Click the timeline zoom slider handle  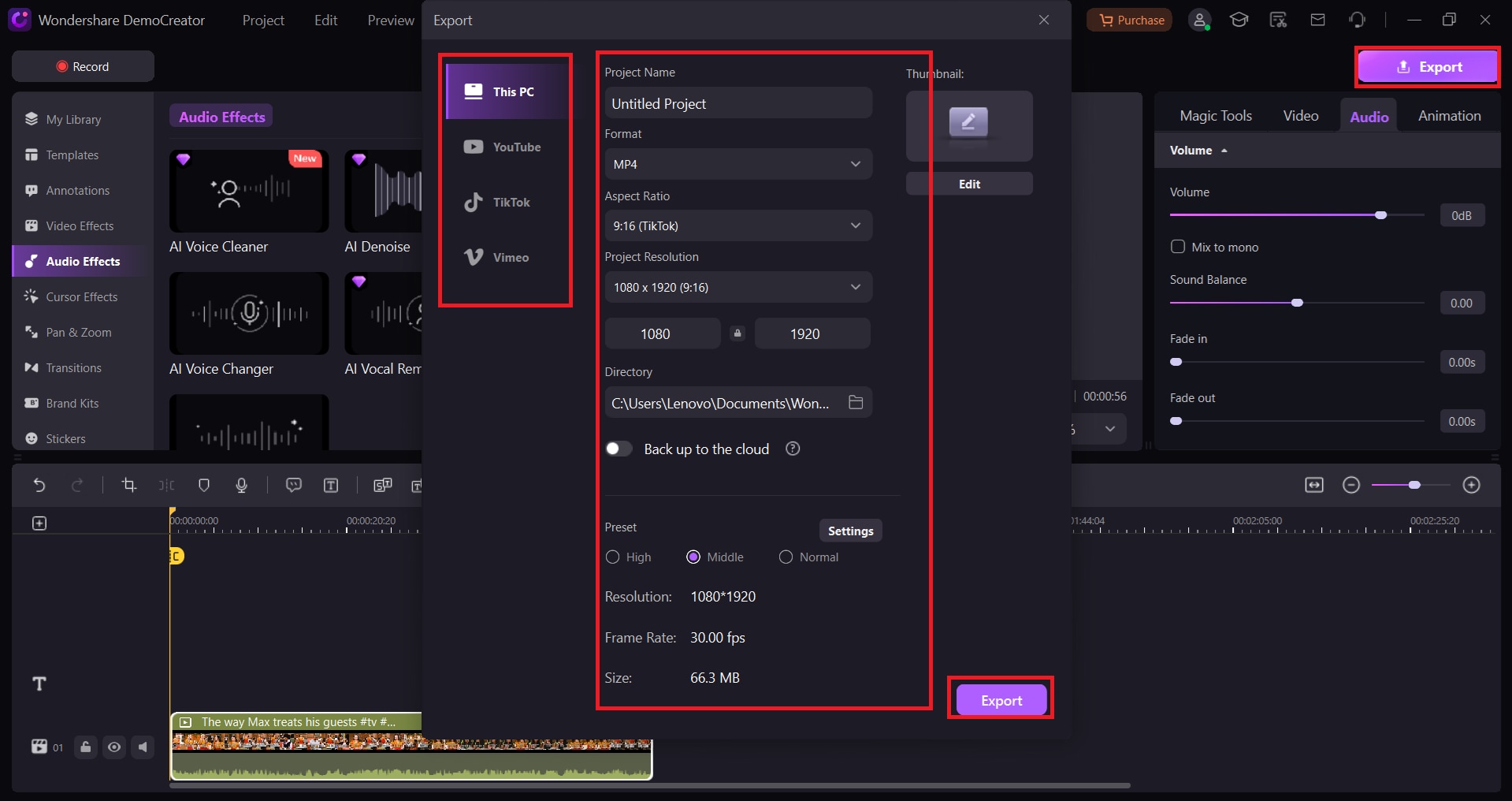[x=1414, y=485]
